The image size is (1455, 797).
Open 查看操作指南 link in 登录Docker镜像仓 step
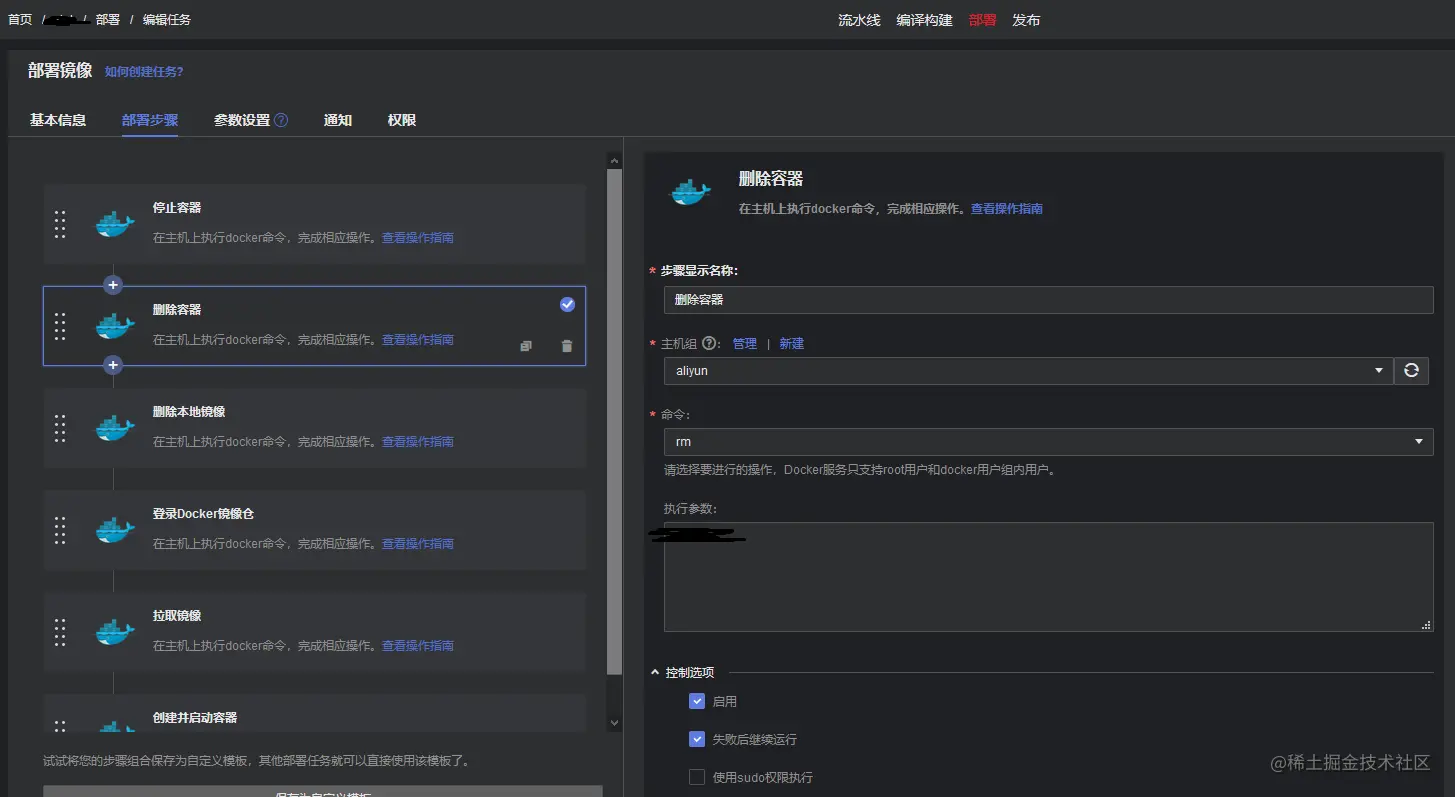(x=418, y=544)
